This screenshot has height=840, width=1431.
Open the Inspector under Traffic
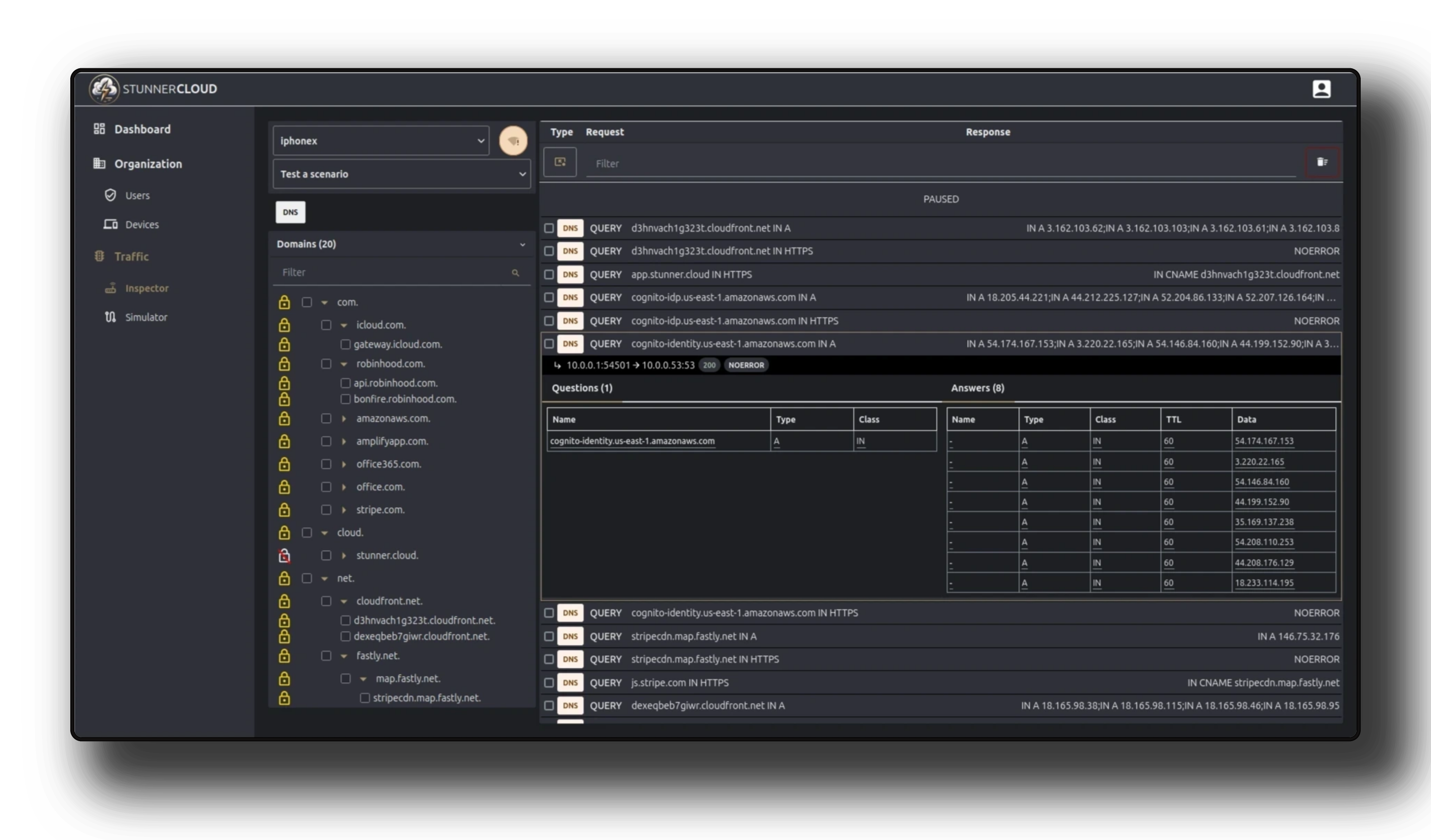coord(147,288)
